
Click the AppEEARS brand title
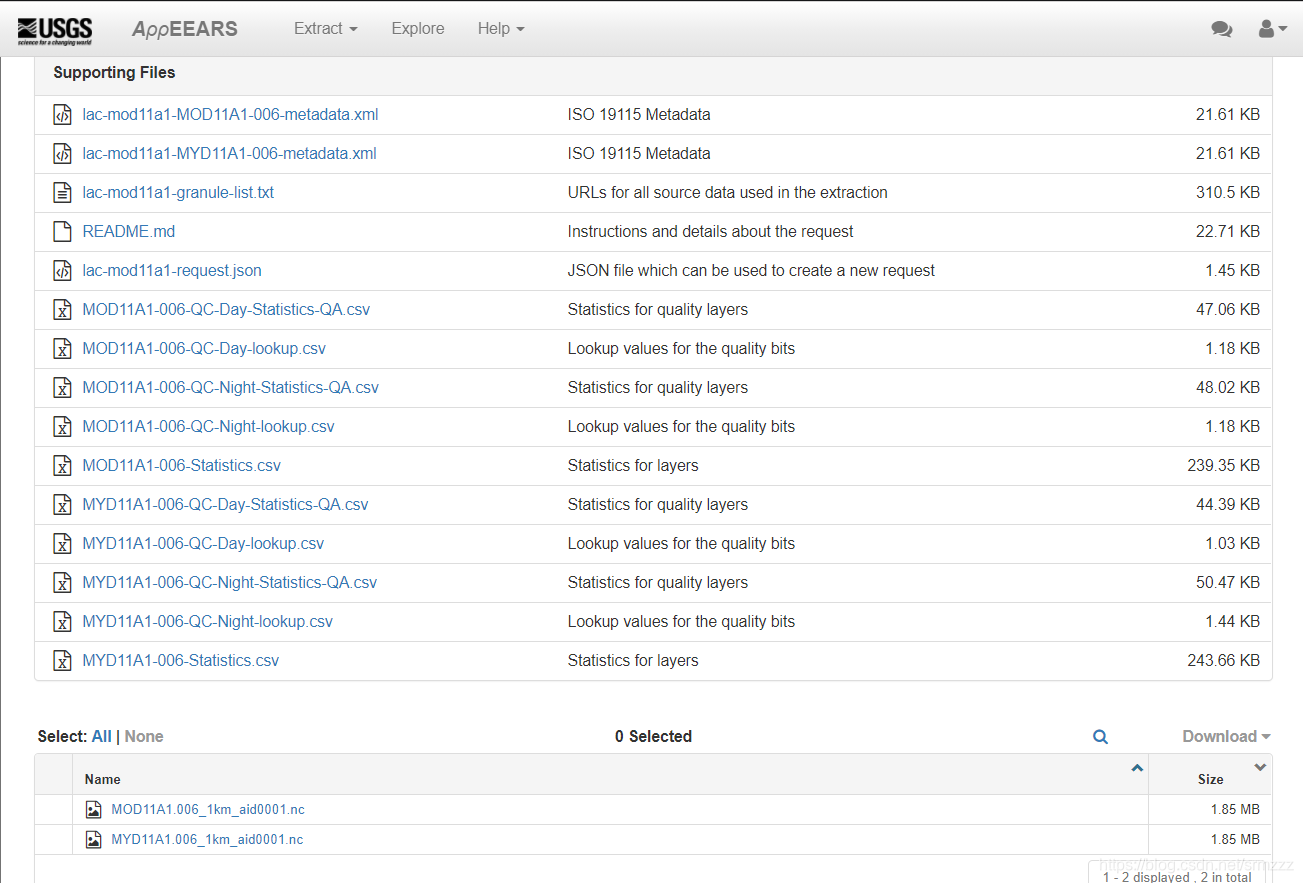pos(185,29)
